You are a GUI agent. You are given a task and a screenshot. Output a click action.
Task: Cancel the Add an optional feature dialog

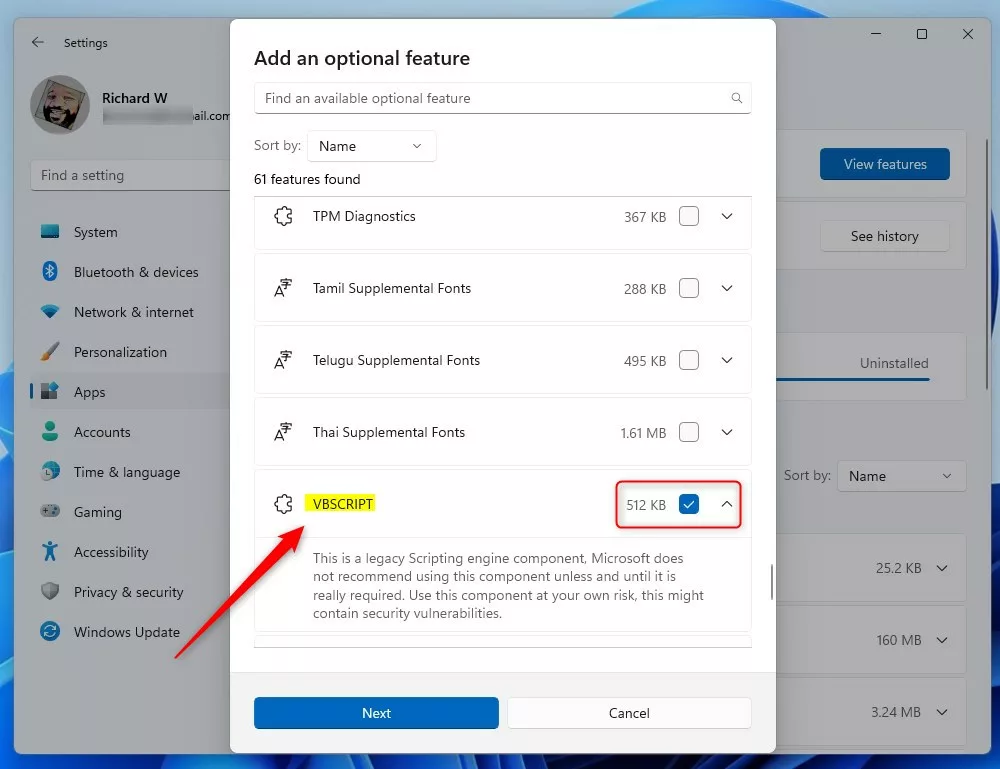pyautogui.click(x=629, y=713)
